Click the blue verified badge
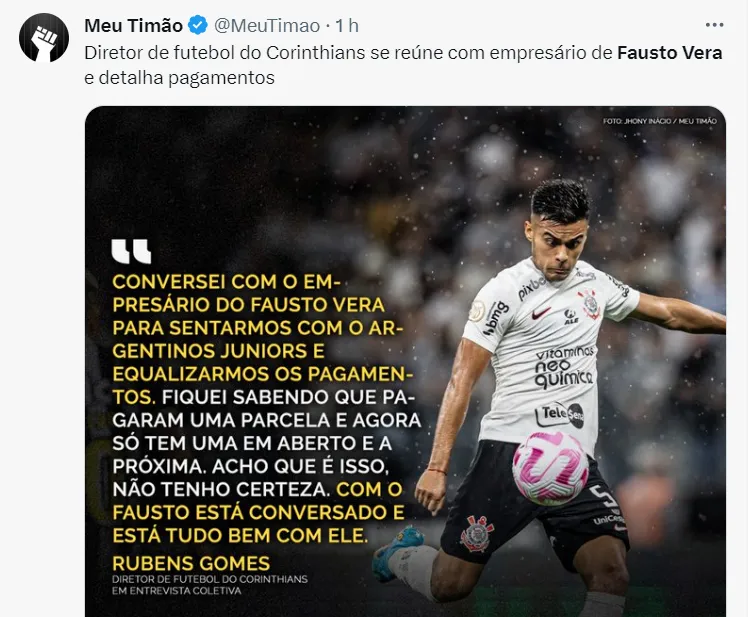 [199, 26]
